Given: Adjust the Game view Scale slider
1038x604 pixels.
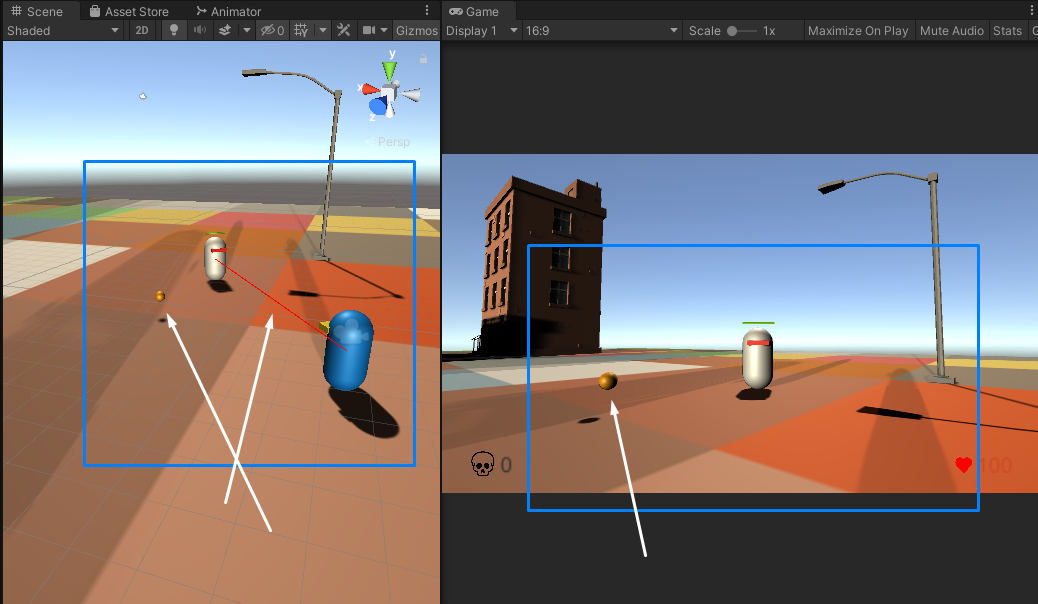Looking at the screenshot, I should click(x=742, y=30).
